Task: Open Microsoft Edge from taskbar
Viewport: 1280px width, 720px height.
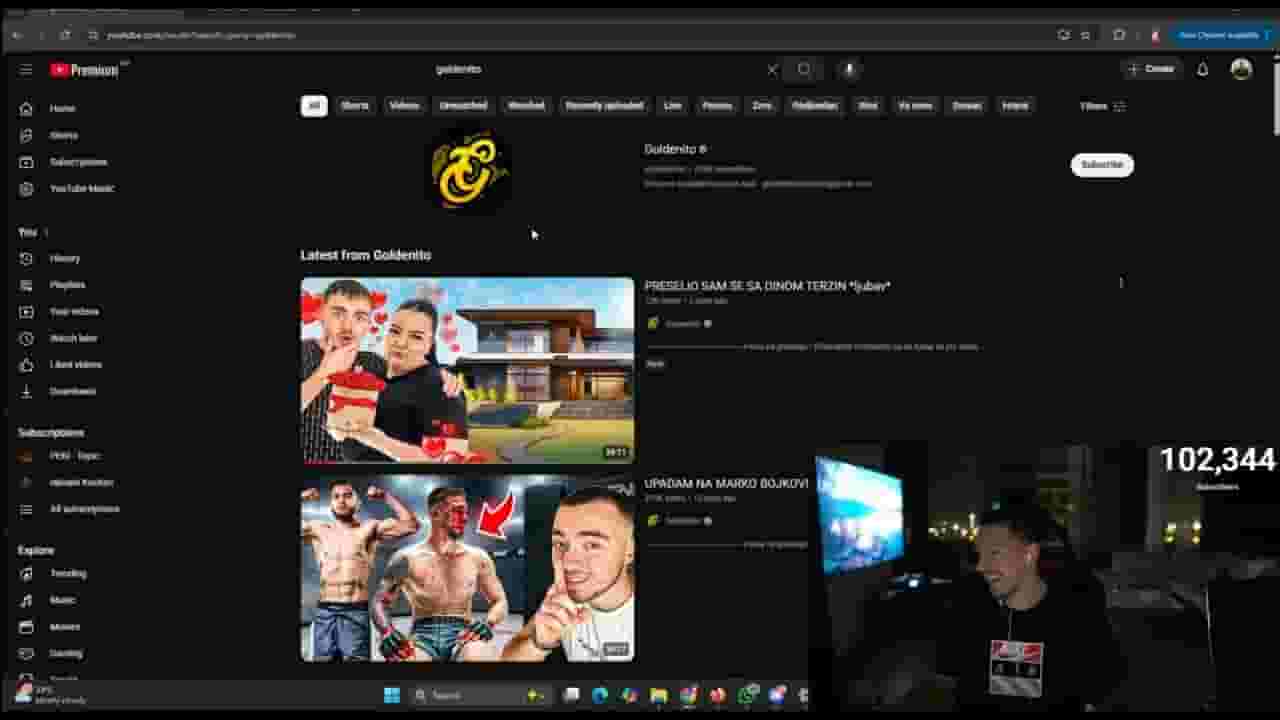Action: click(600, 695)
